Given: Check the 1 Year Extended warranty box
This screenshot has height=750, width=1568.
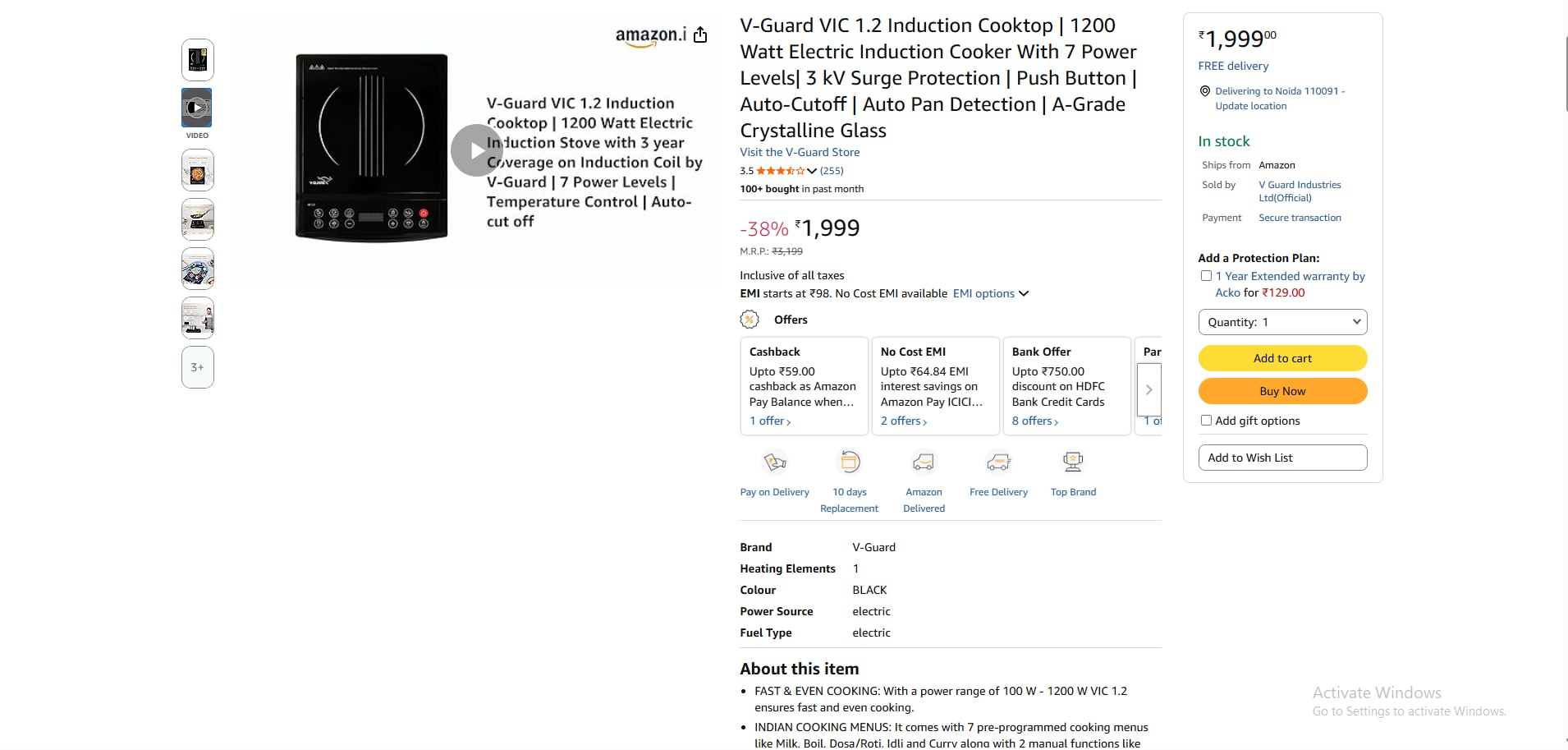Looking at the screenshot, I should [1206, 276].
